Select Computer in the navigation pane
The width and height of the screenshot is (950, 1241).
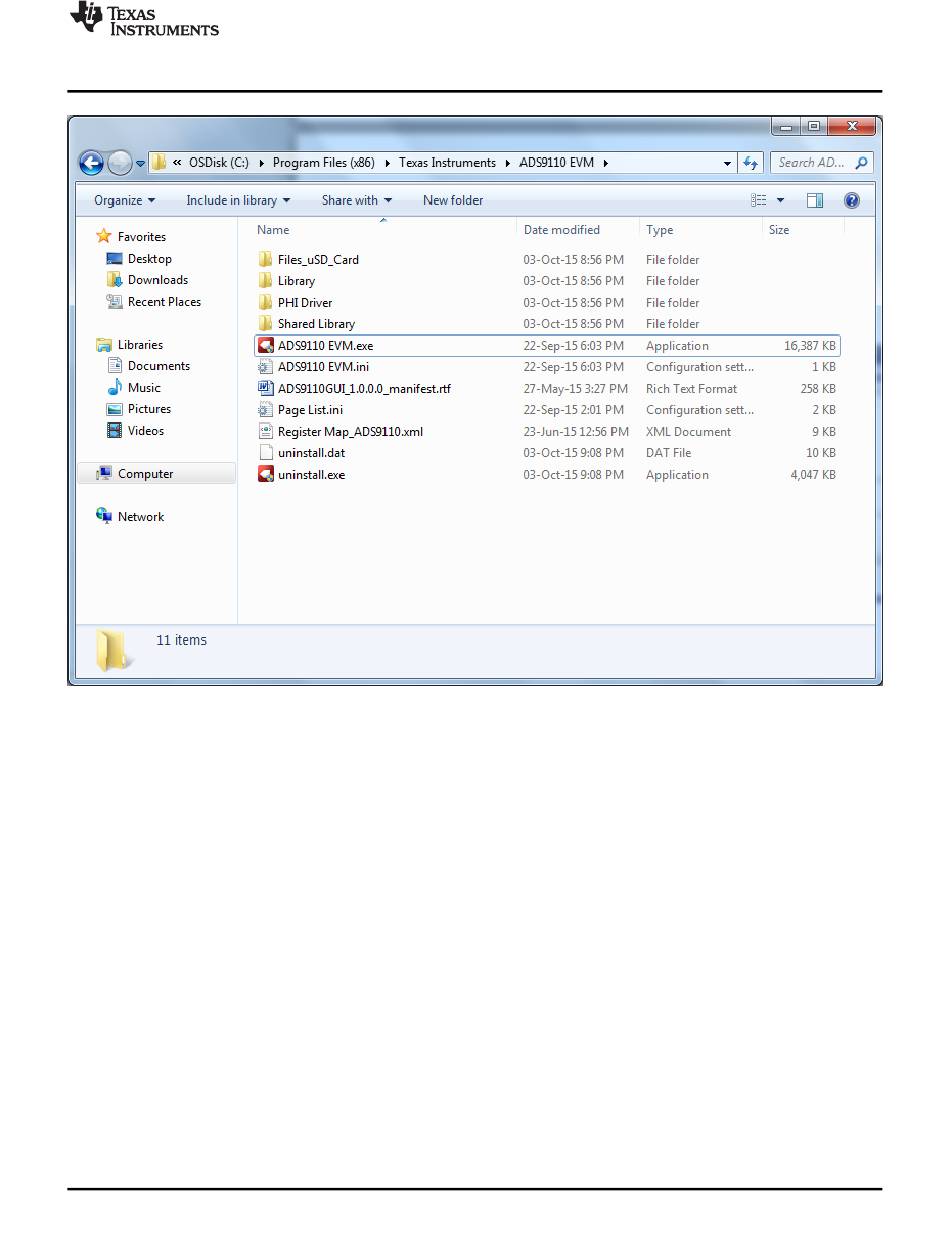point(145,474)
